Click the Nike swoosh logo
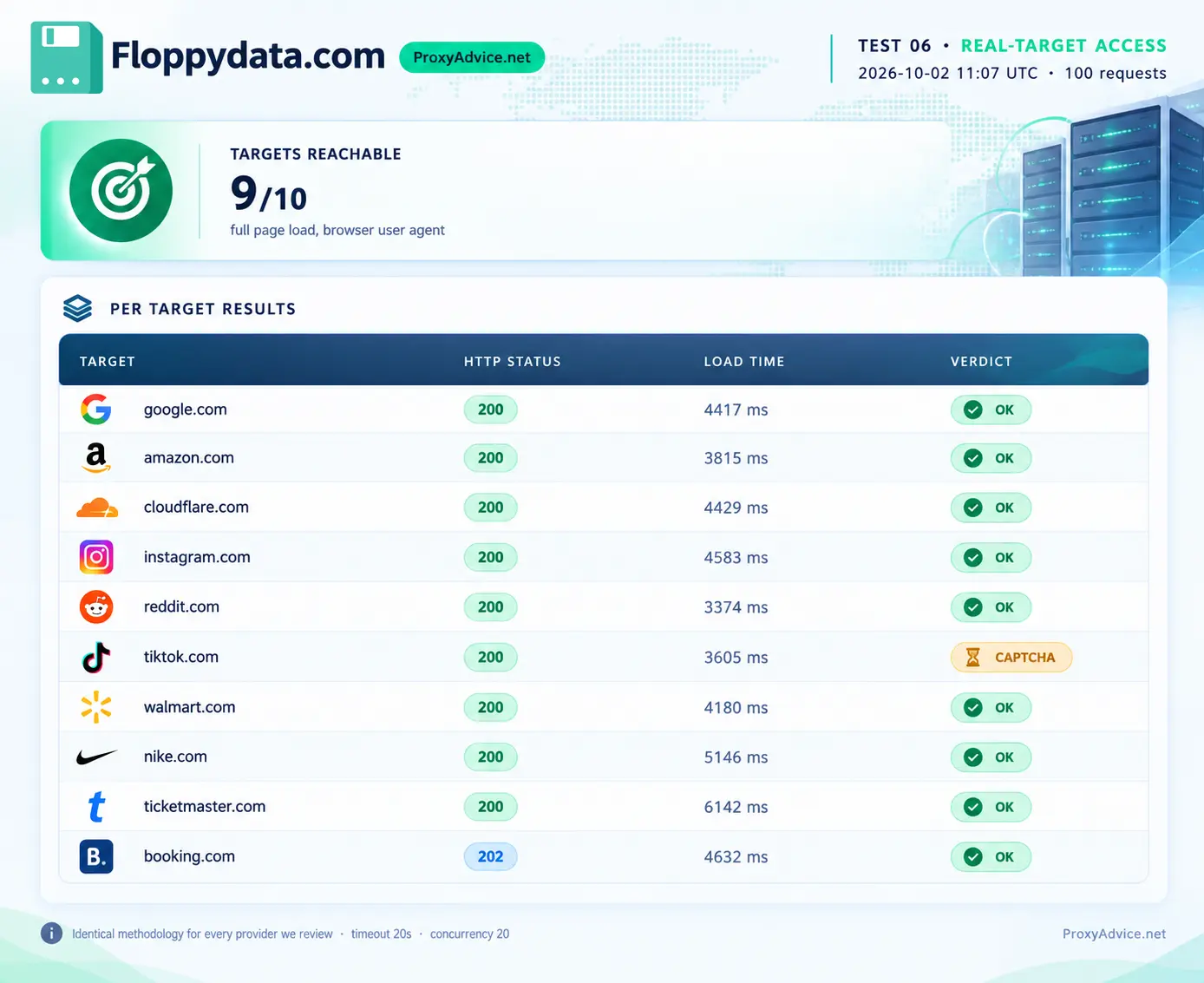The width and height of the screenshot is (1204, 983). [96, 757]
